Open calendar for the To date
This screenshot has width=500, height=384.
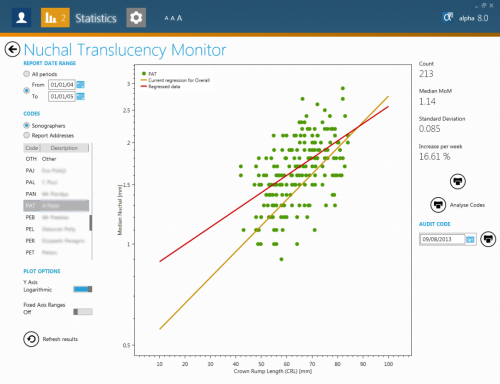[x=81, y=97]
